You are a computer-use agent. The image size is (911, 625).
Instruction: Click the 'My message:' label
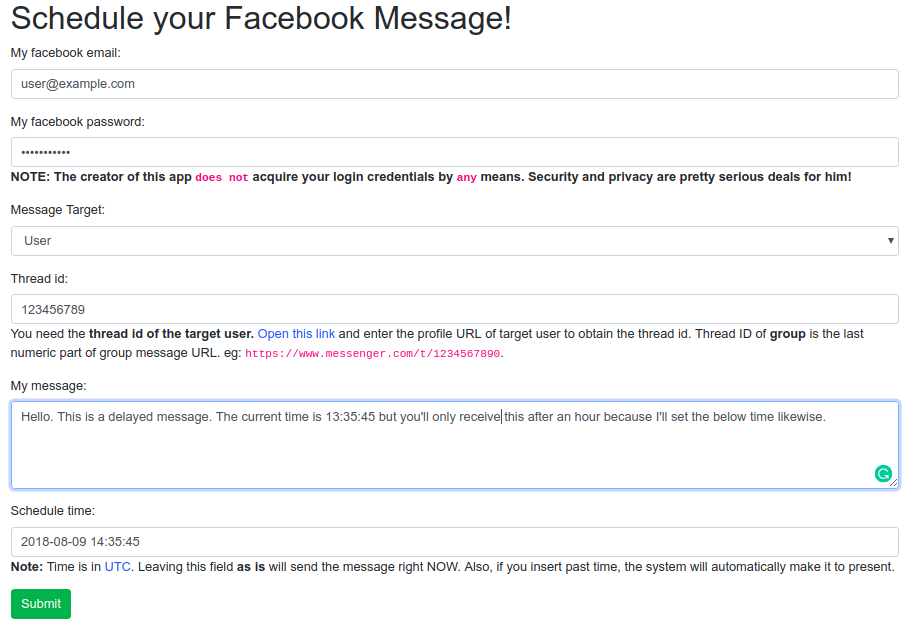(48, 386)
